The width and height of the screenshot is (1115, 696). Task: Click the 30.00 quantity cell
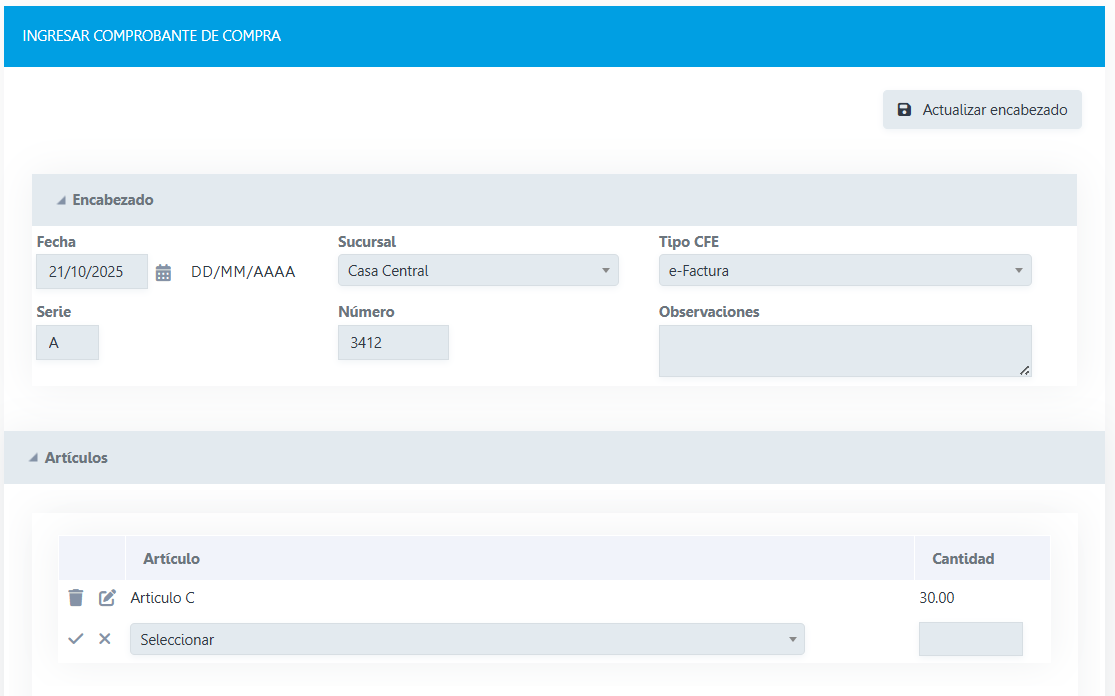(x=937, y=598)
